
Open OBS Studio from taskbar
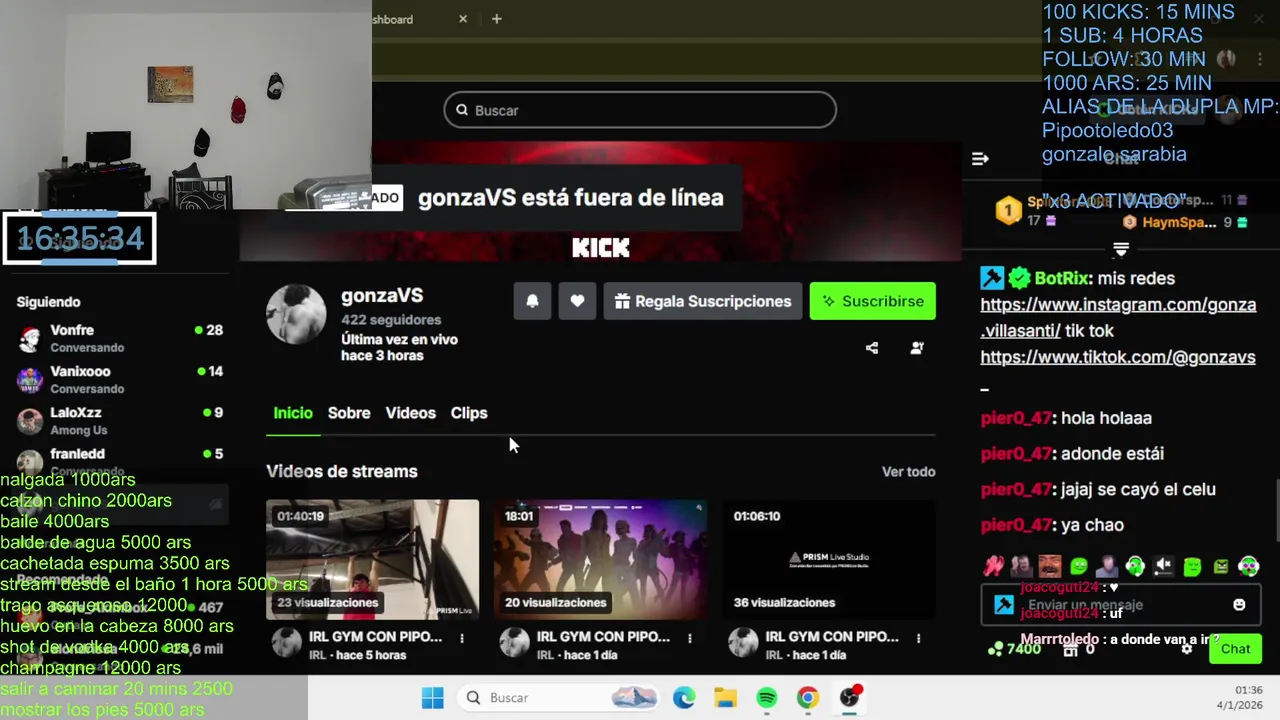click(x=850, y=698)
